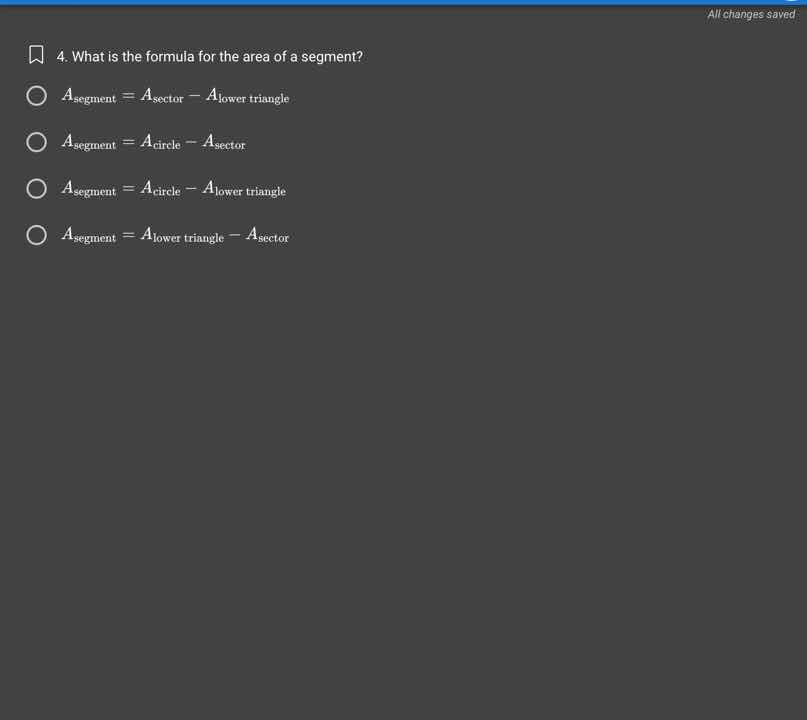Click the A circle term in second option
The width and height of the screenshot is (807, 720).
pyautogui.click(x=160, y=143)
